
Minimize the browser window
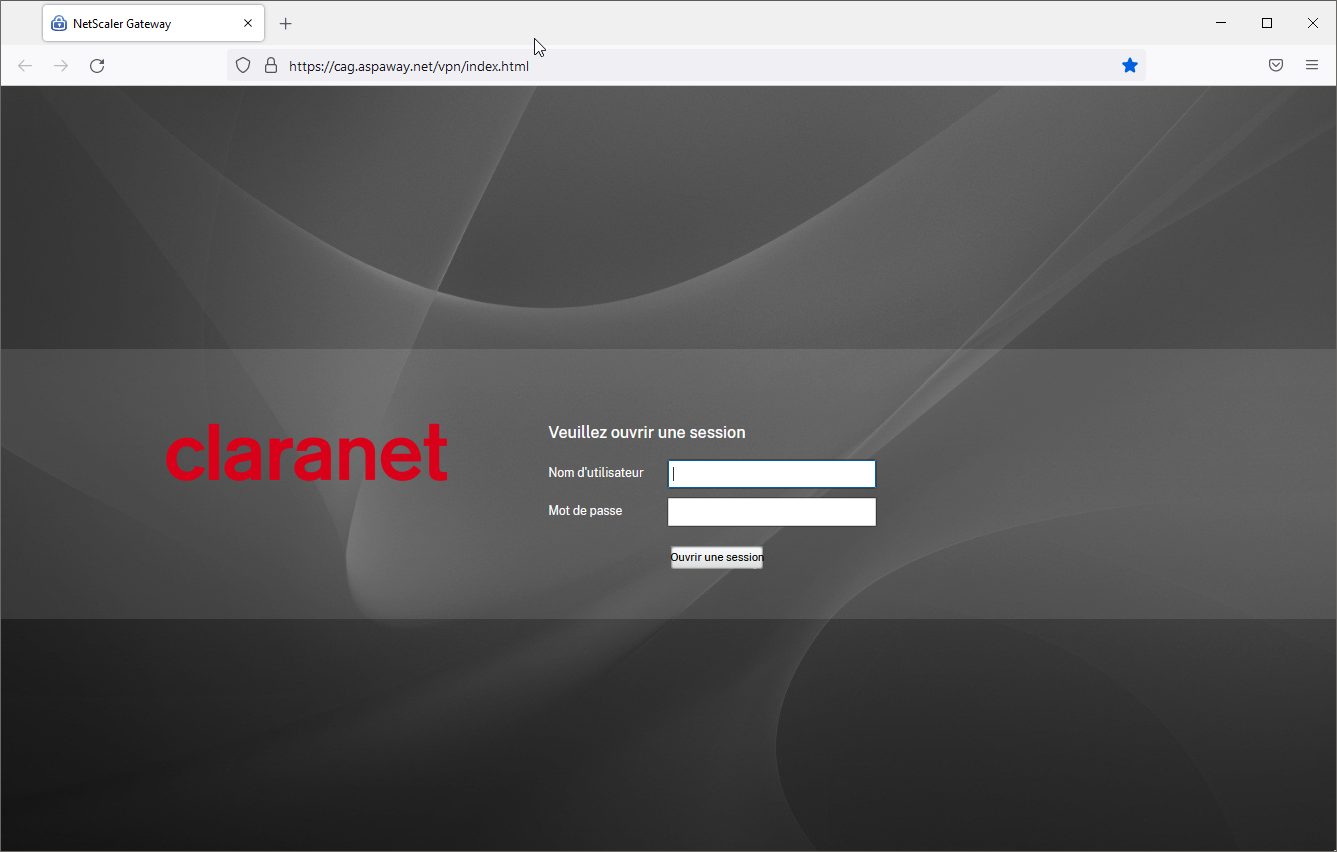click(1221, 23)
